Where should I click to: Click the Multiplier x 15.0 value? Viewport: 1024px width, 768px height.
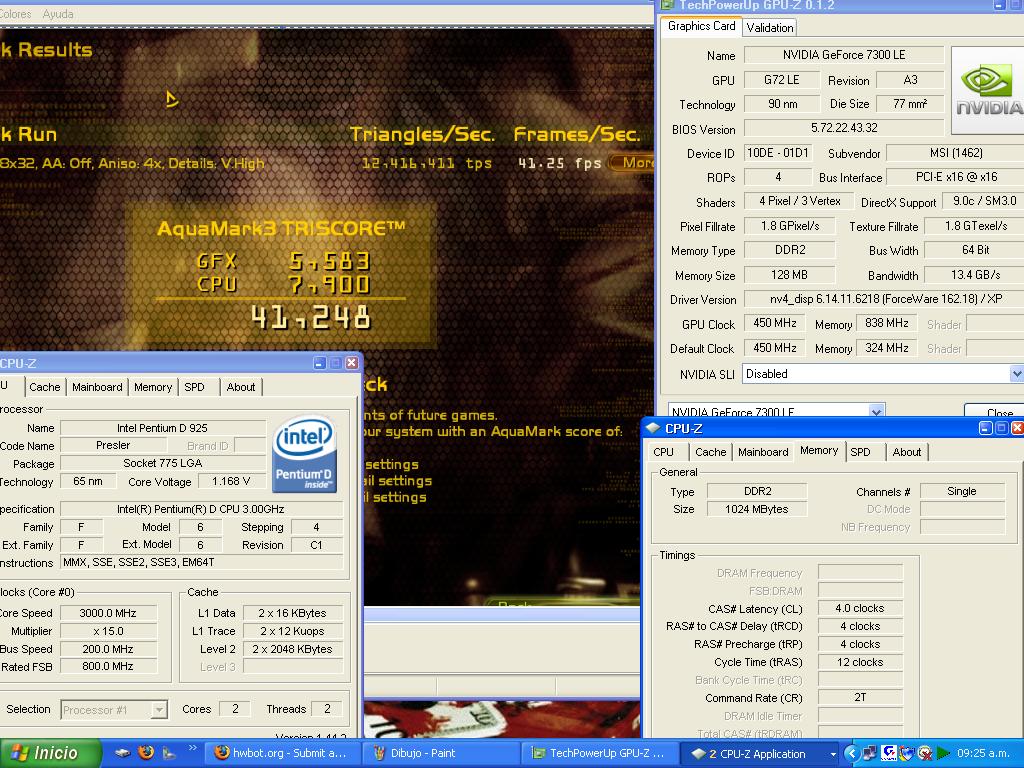108,632
